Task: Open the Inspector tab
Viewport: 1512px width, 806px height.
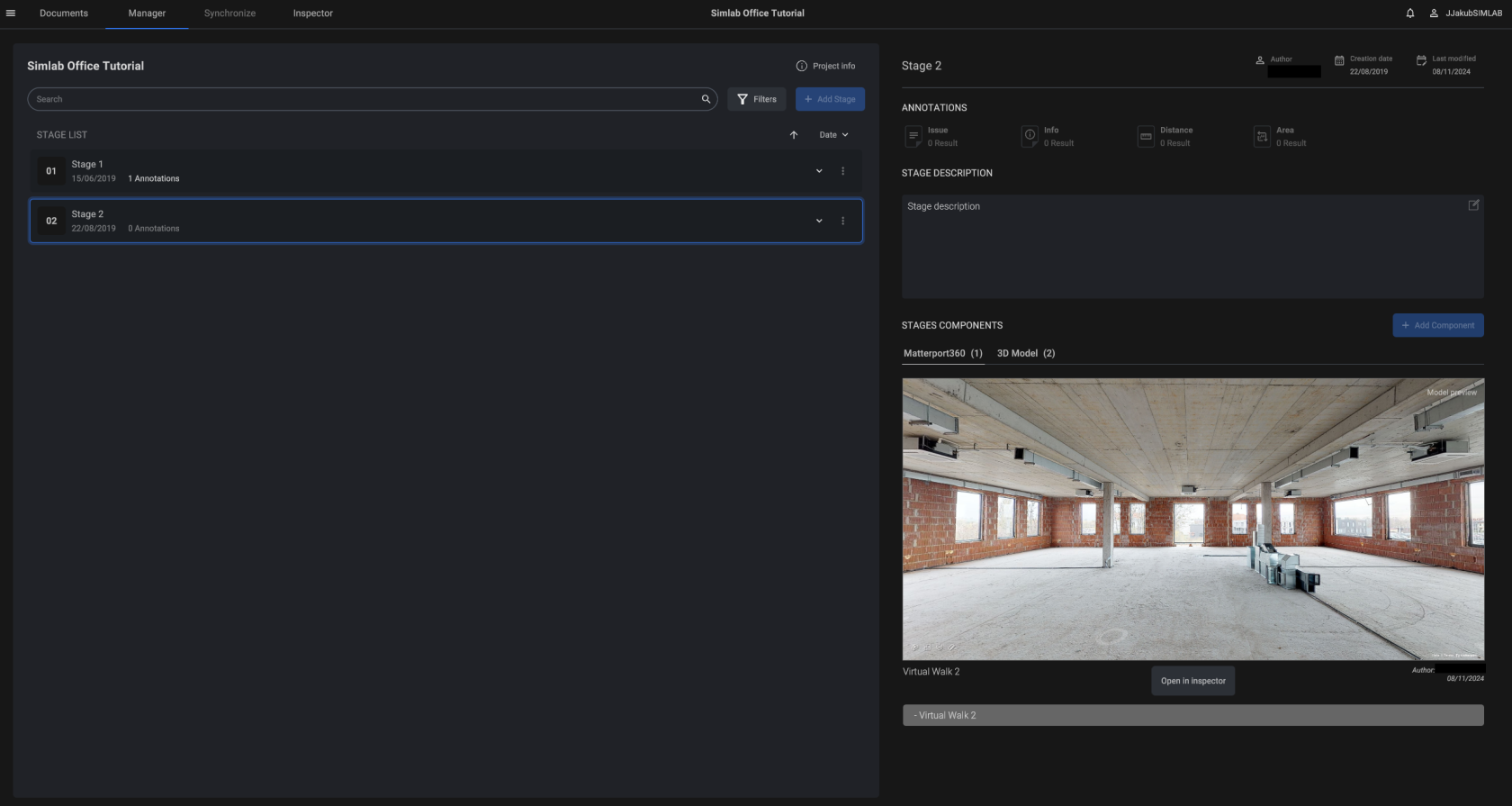Action: pos(312,14)
